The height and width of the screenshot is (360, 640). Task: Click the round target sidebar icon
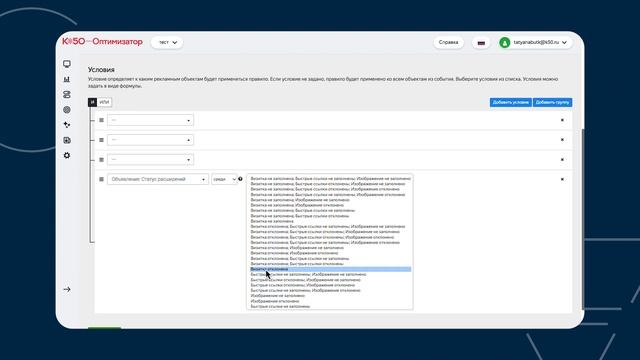(x=67, y=109)
